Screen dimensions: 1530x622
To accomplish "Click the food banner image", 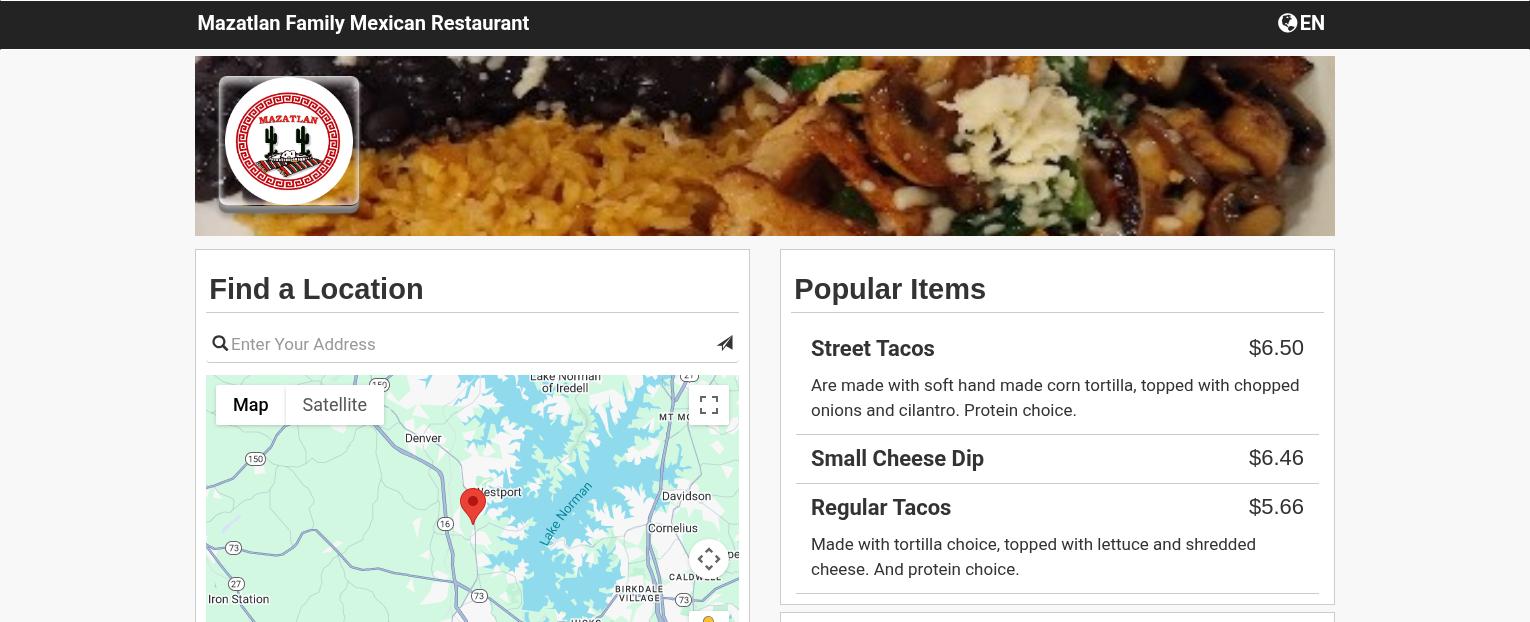I will (x=765, y=146).
